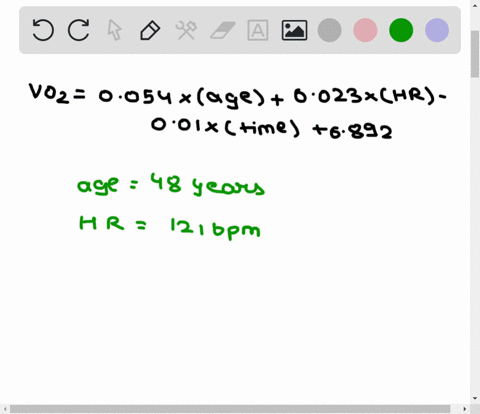Screen dimensions: 480x414
Task: Click the undo arrow icon
Action: [x=43, y=30]
